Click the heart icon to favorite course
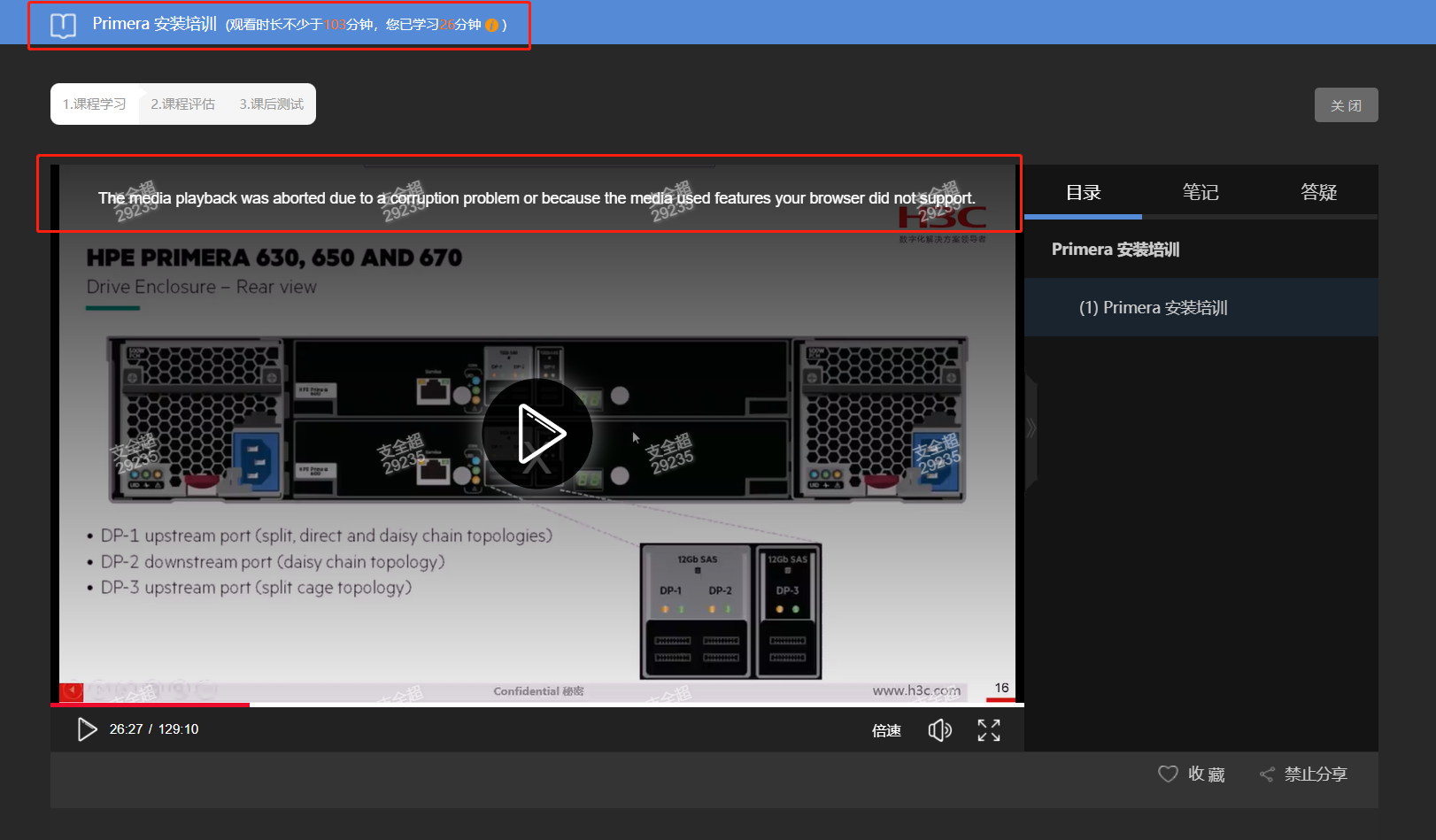 point(1168,774)
